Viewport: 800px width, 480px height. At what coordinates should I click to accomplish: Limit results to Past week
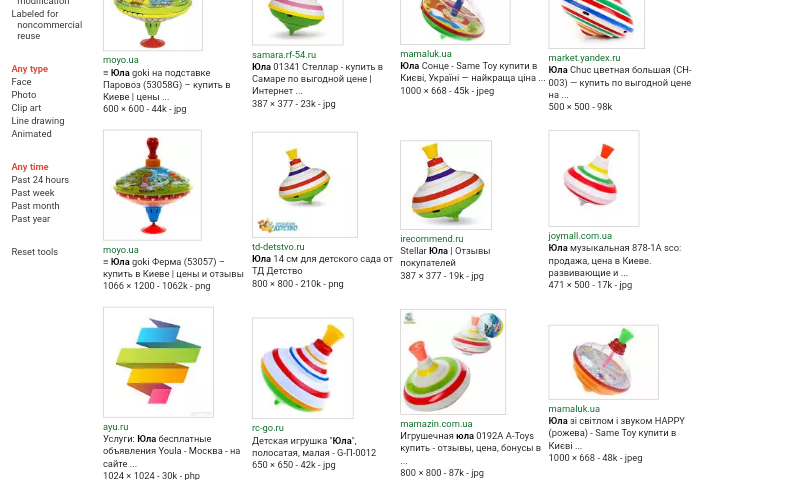(33, 193)
